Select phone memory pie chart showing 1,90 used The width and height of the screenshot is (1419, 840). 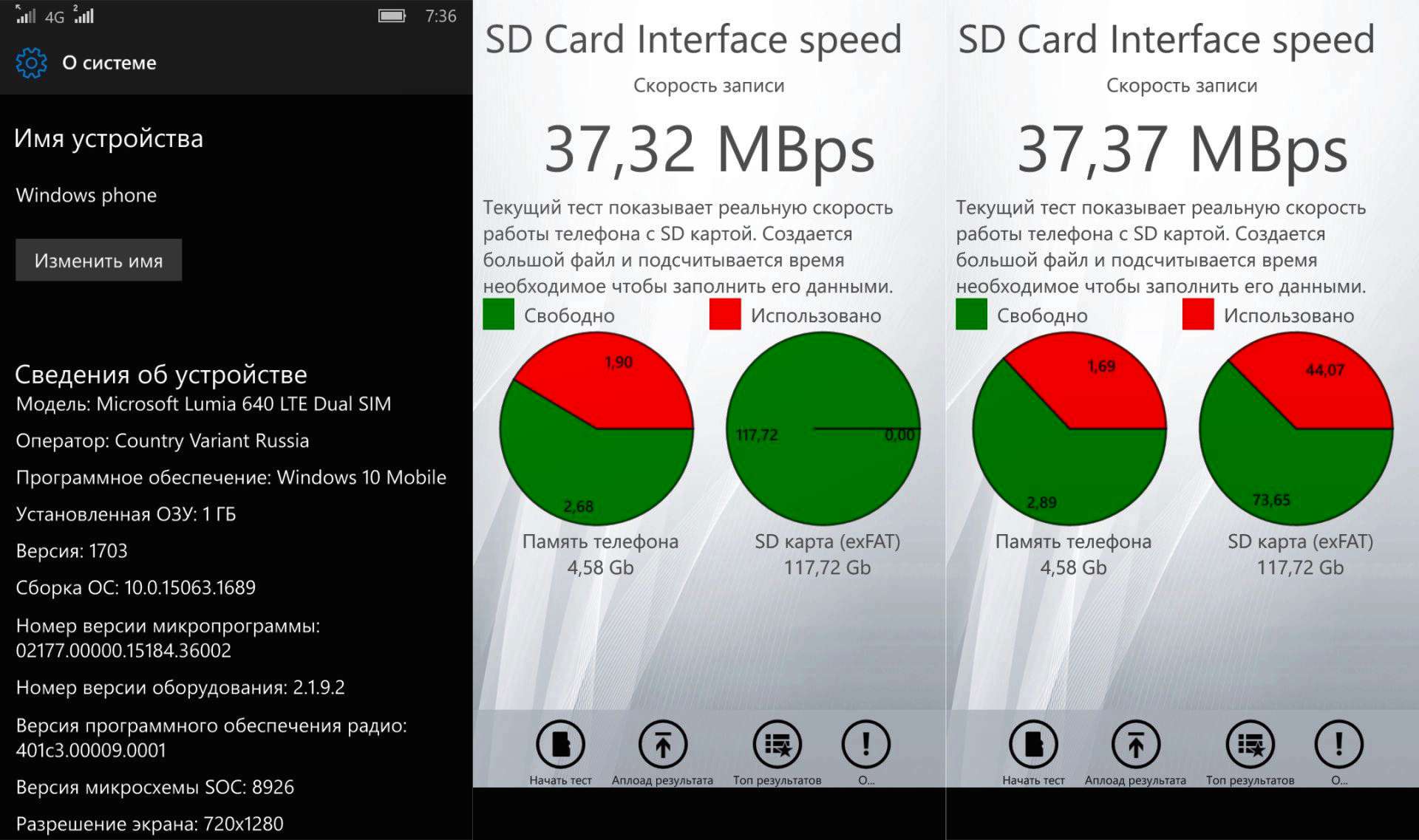click(x=596, y=428)
